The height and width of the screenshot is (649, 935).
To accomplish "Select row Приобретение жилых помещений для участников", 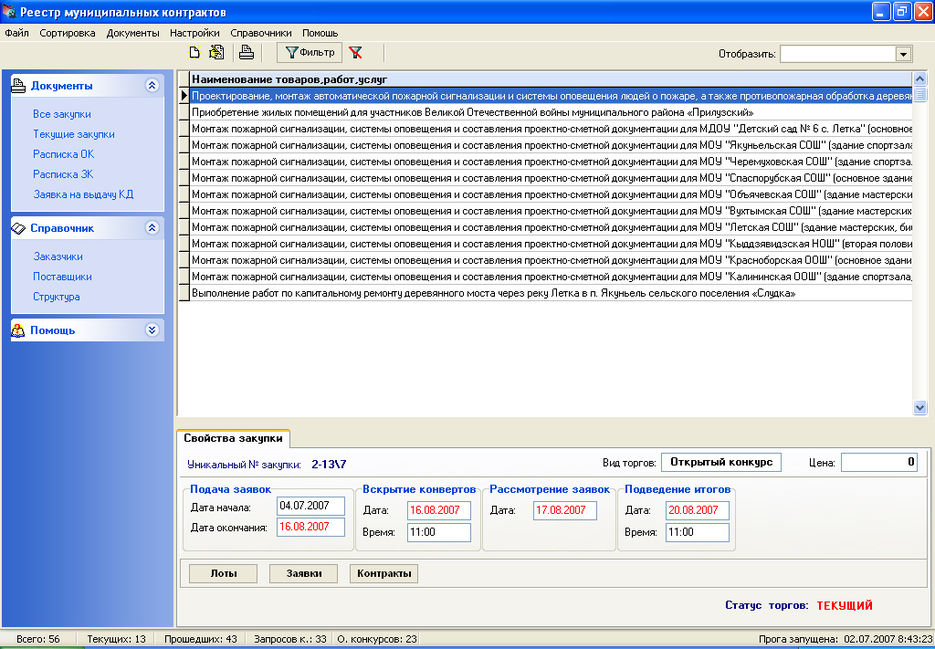I will [x=551, y=112].
